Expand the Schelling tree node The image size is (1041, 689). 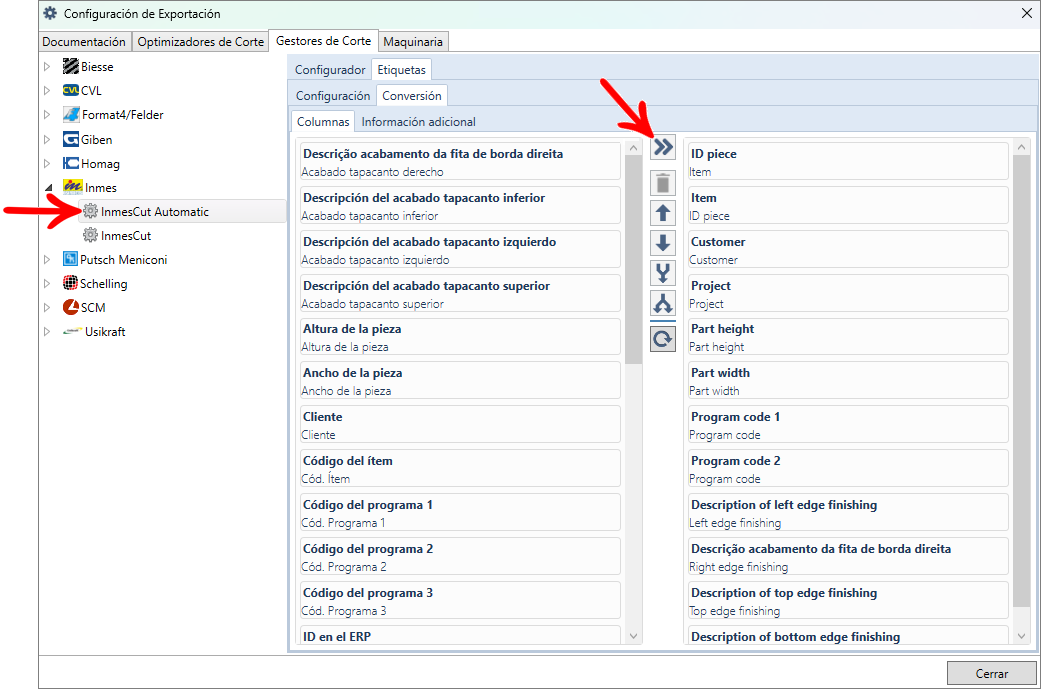pyautogui.click(x=46, y=284)
